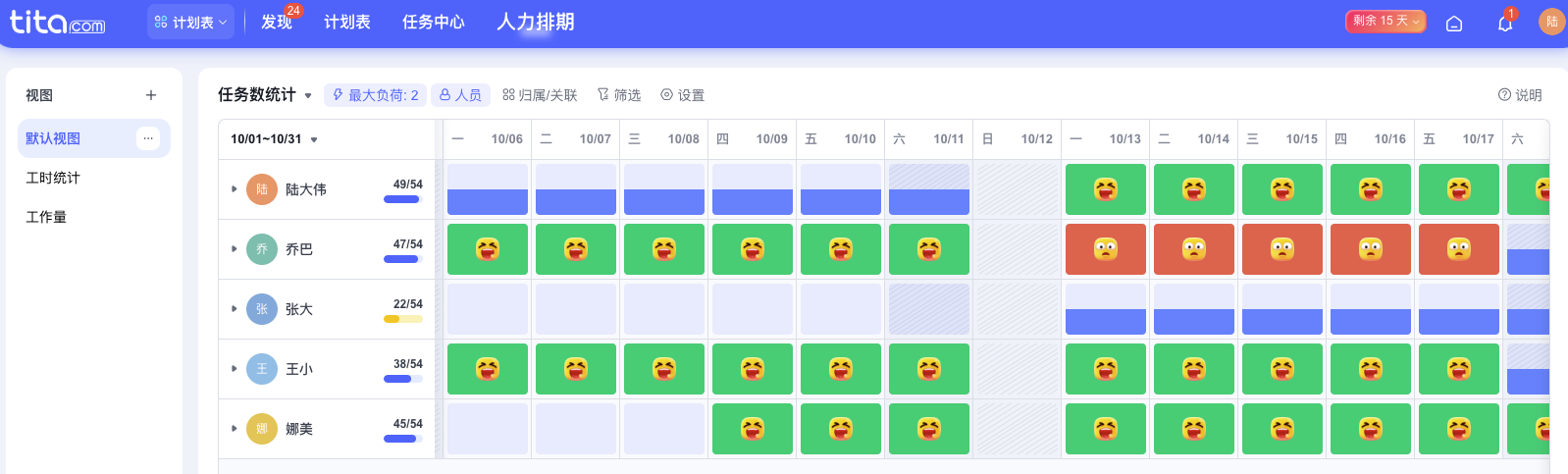Open the 说明 help link
The image size is (1568, 474).
coord(1520,95)
